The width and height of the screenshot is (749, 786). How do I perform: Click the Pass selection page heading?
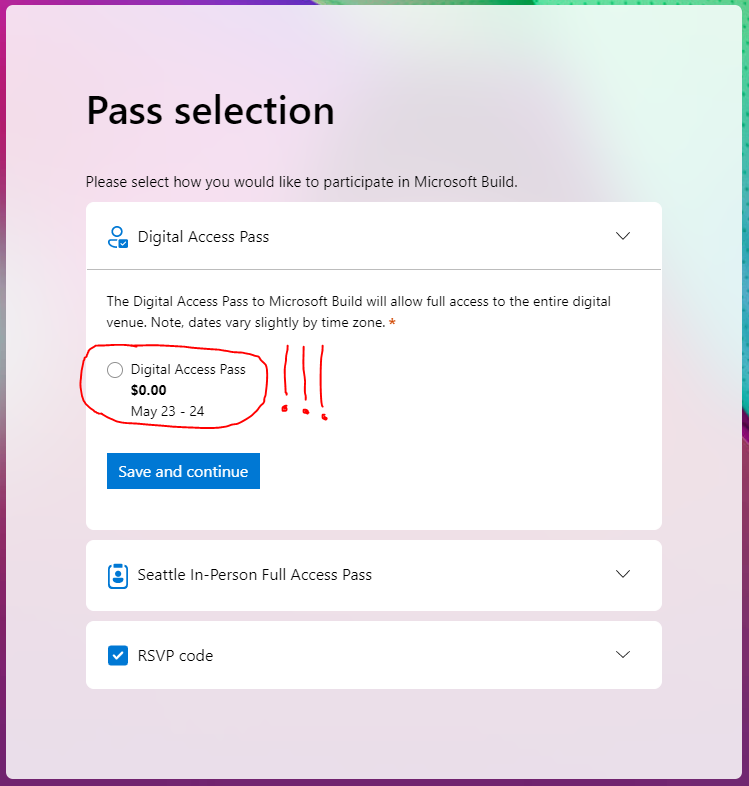pos(210,110)
